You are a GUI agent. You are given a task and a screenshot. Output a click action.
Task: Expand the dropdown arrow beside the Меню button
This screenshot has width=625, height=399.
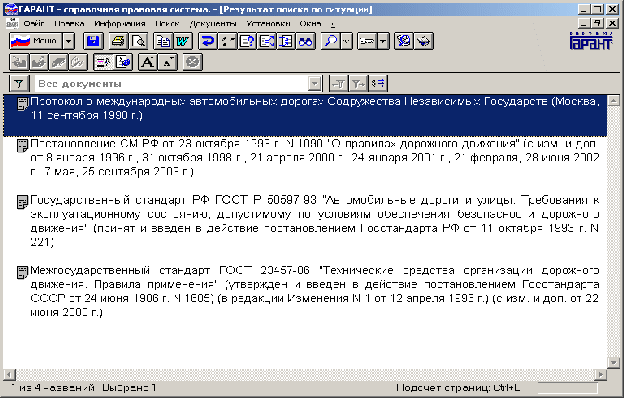click(69, 41)
